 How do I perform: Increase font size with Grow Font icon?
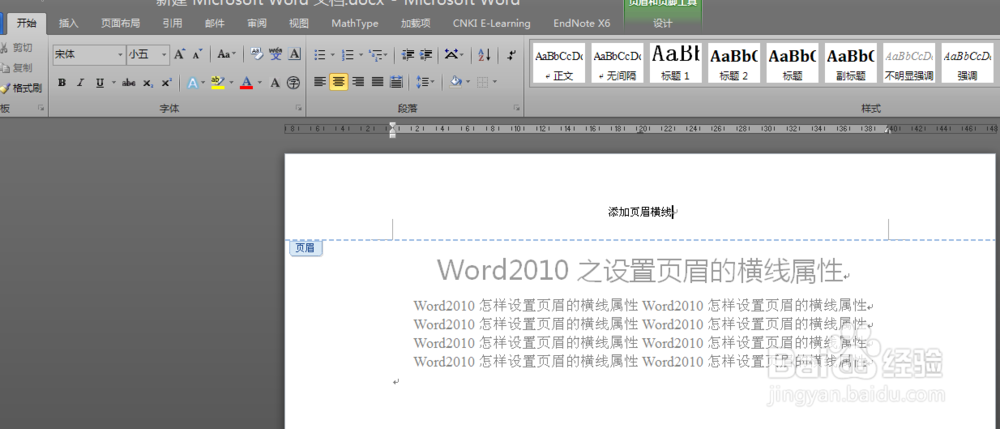(180, 55)
